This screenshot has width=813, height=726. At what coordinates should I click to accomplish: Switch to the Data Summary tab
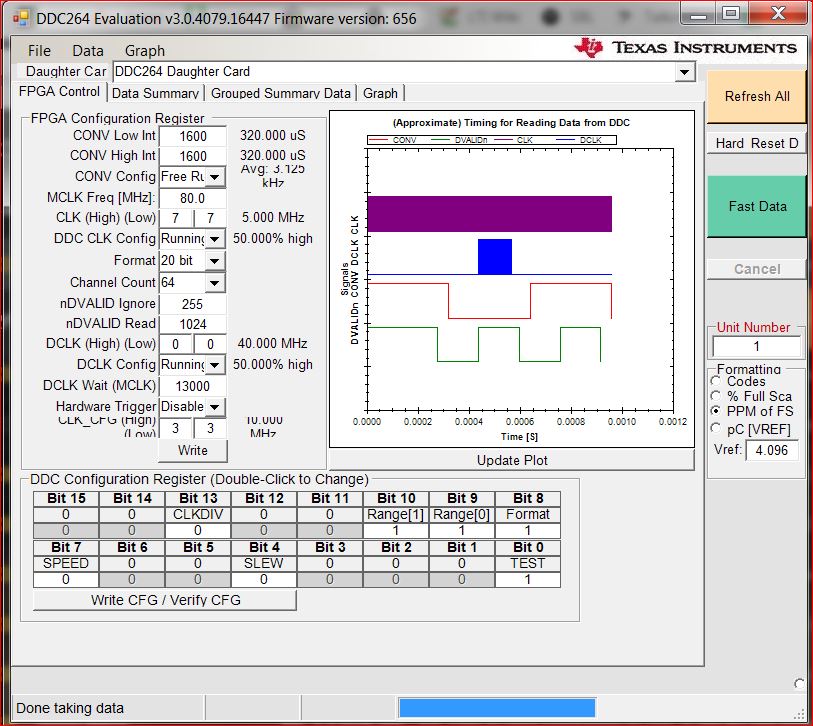155,93
